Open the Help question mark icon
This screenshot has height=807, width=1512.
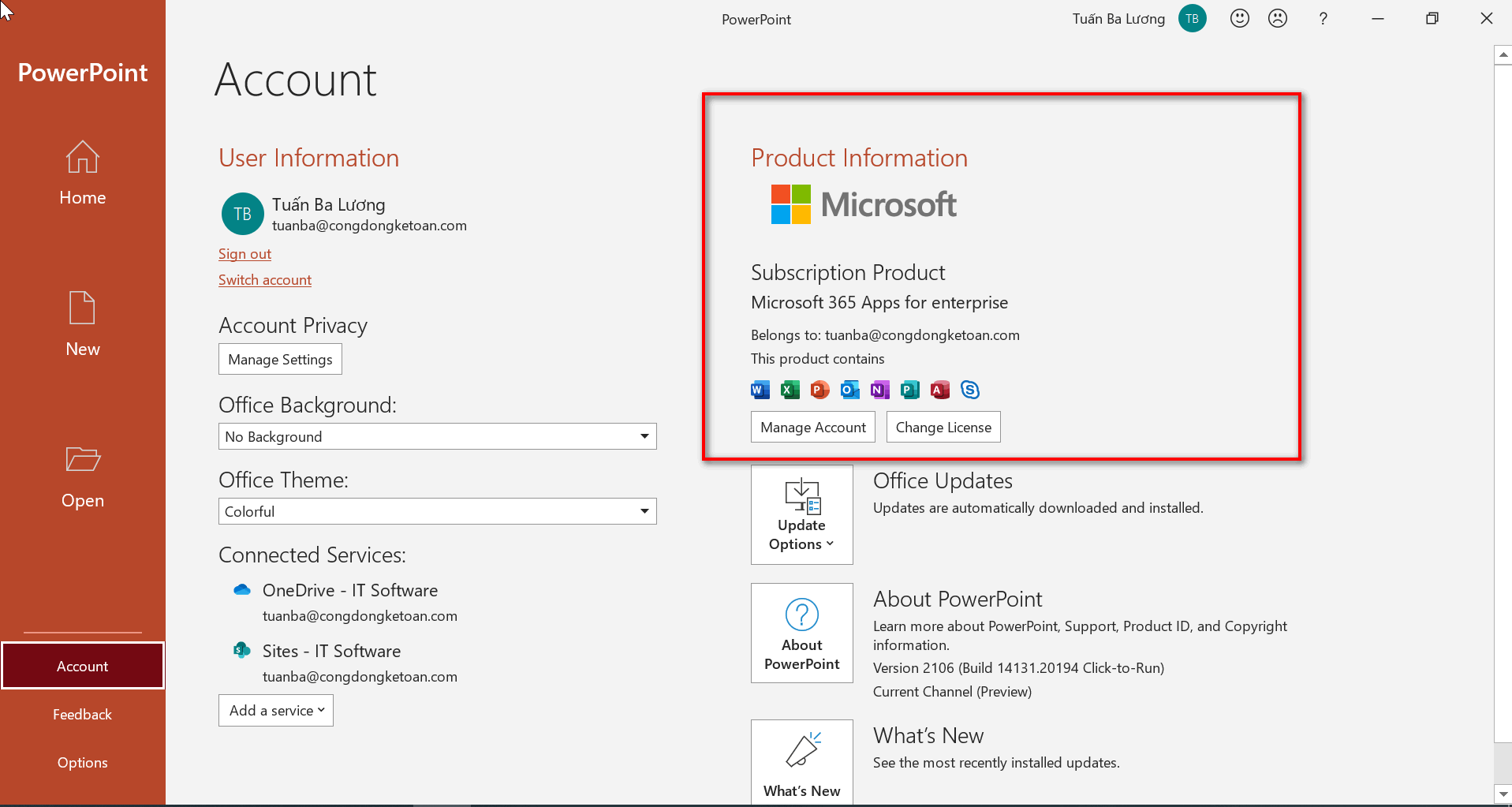click(x=1323, y=18)
